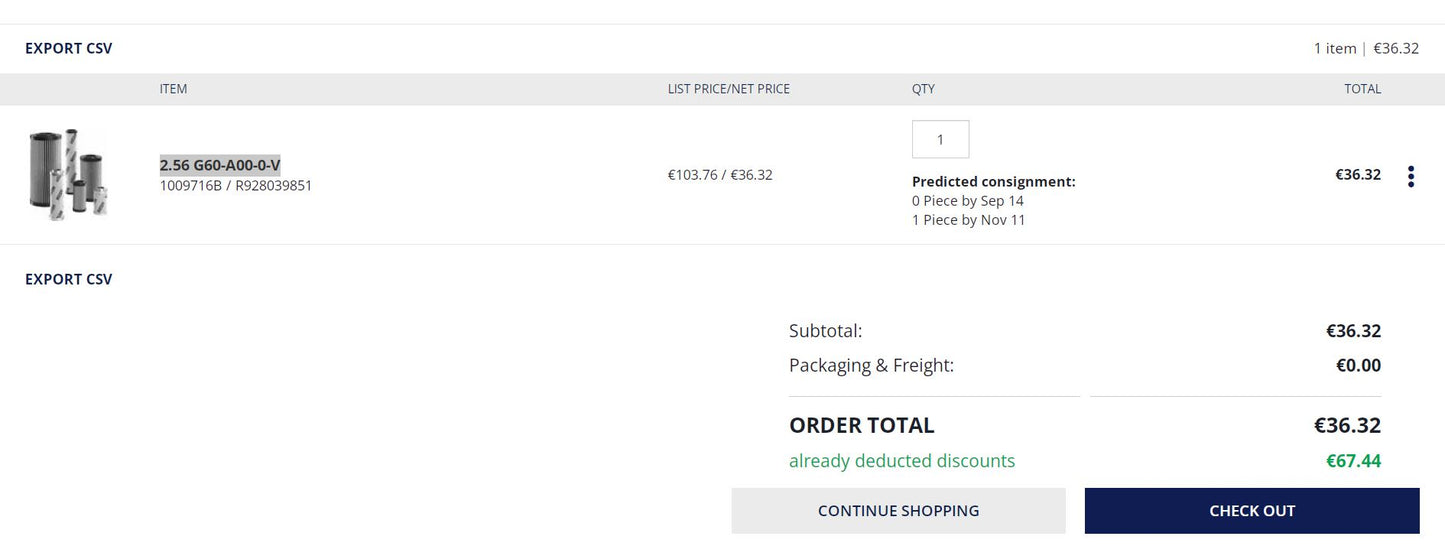Open the three-dot item options menu
The image size is (1445, 559).
pos(1410,177)
